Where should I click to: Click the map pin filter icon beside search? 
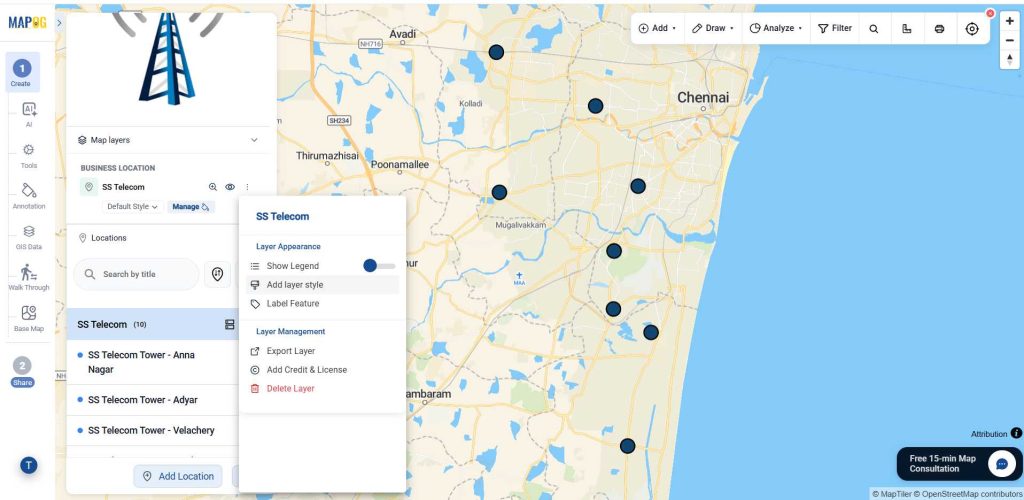click(x=217, y=274)
